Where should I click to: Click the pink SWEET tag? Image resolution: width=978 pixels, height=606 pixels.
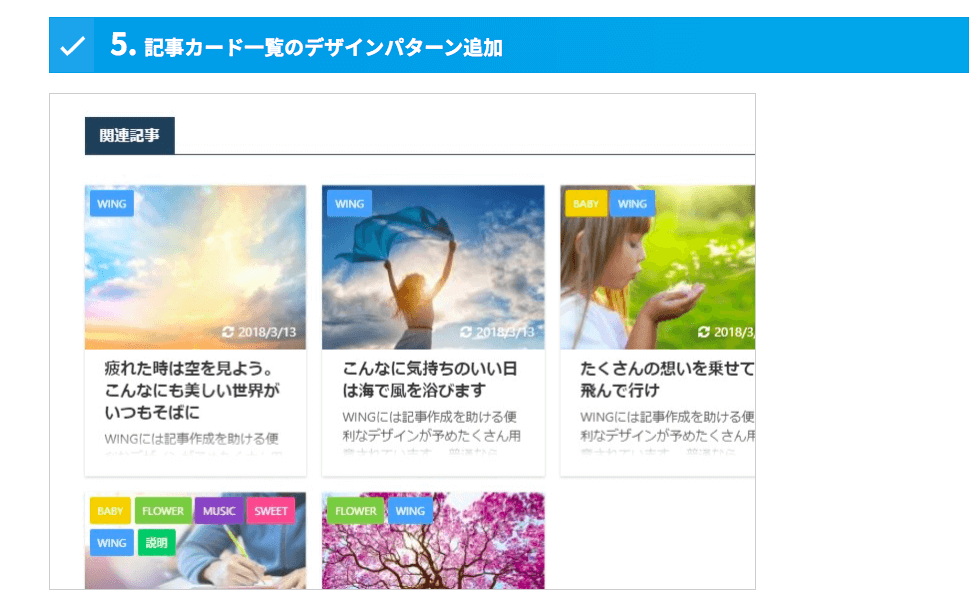click(x=271, y=511)
